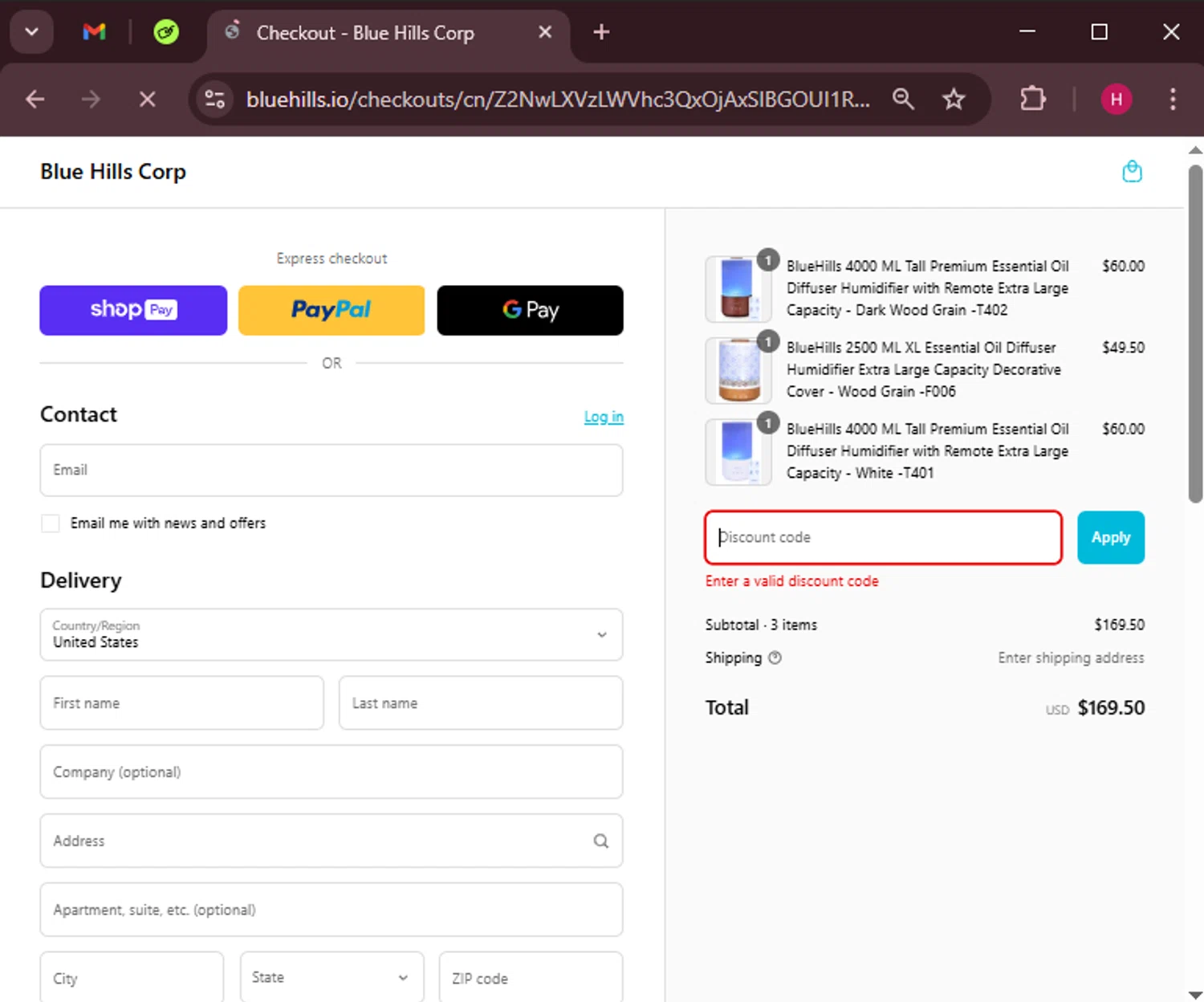Stop loading the page

pyautogui.click(x=147, y=100)
